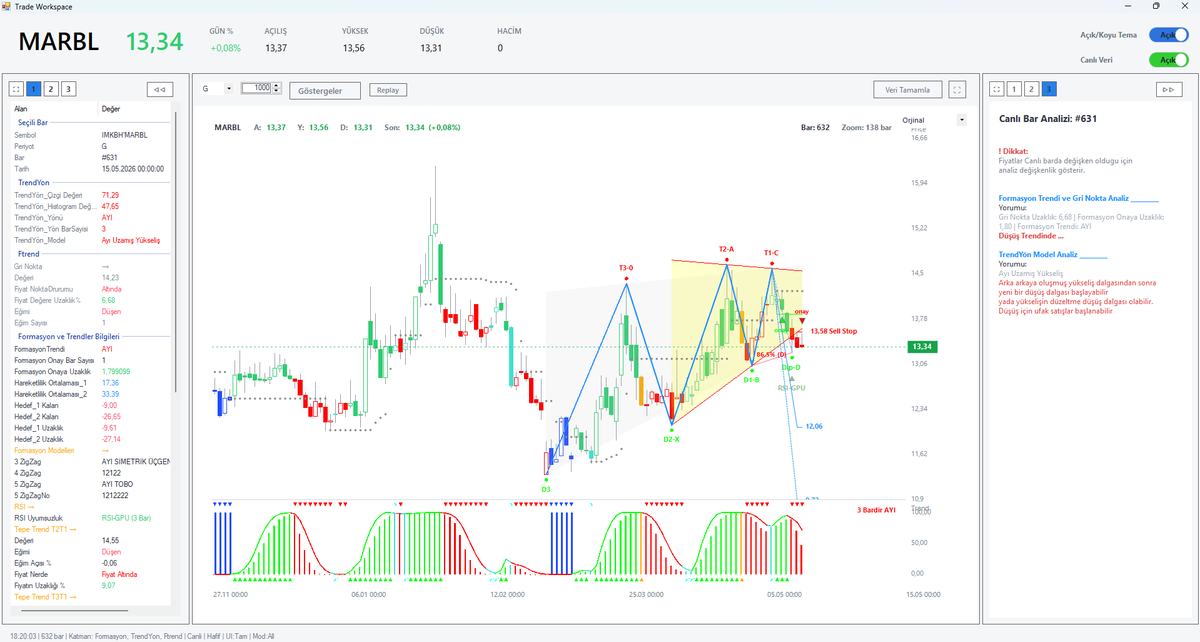Viewport: 1200px width, 642px height.
Task: Toggle the Canlı Veri switch
Action: click(x=1168, y=60)
